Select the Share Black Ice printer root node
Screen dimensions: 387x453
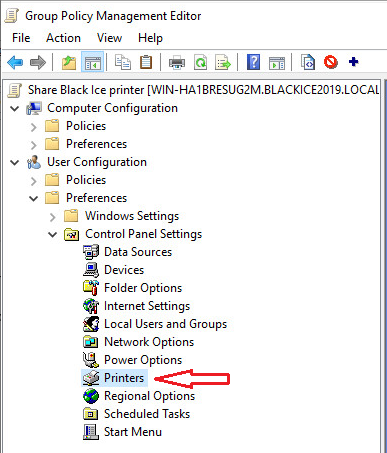(203, 90)
